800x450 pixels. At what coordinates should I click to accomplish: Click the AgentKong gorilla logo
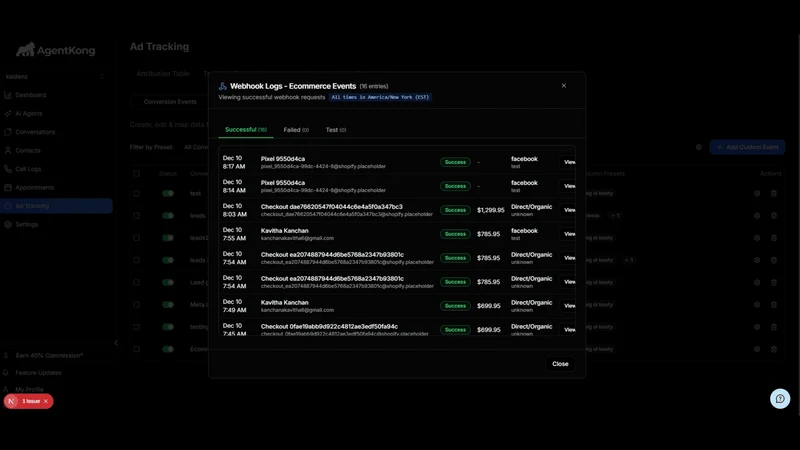(25, 49)
